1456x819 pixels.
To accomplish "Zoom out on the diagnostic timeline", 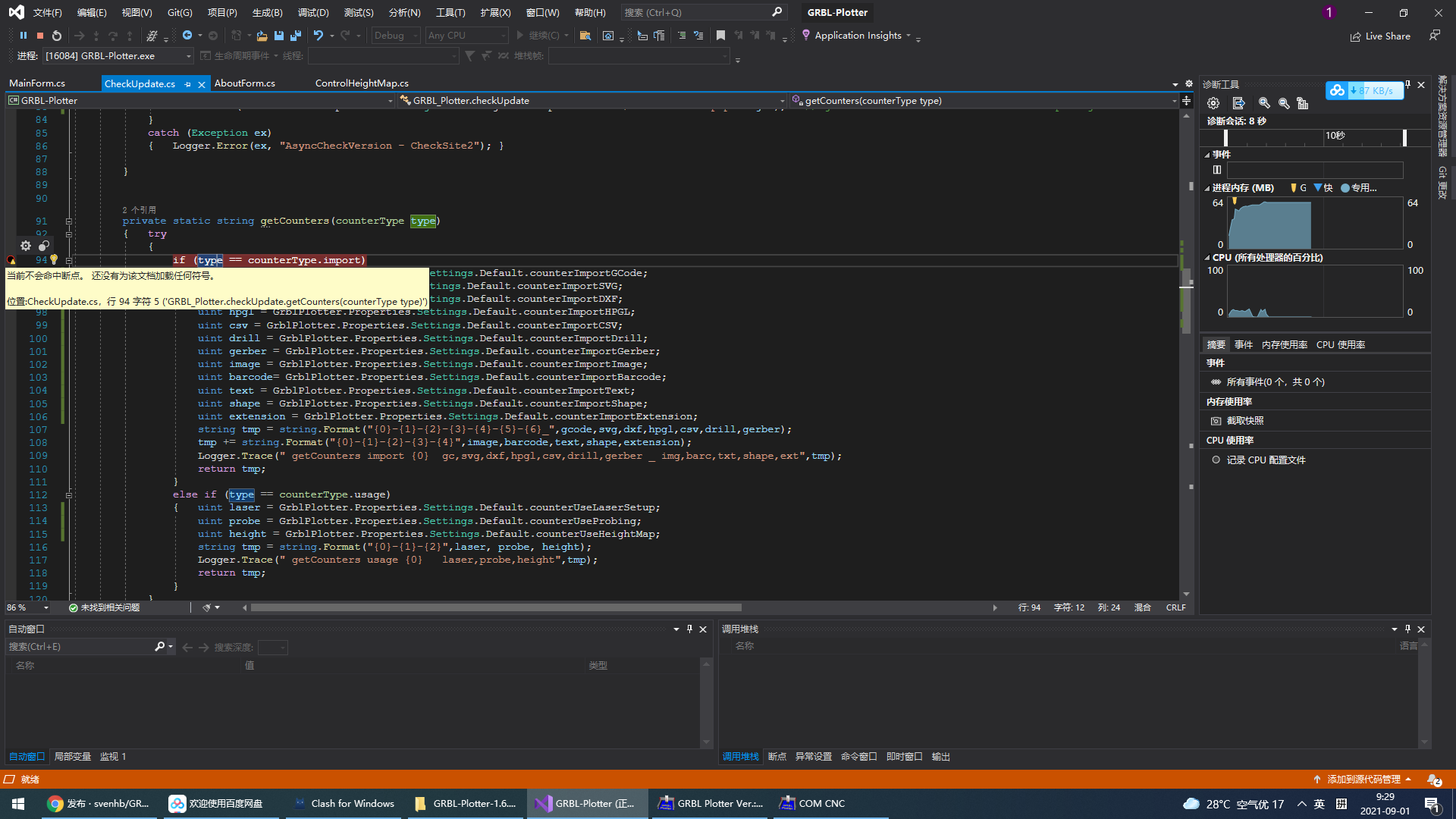I will pos(1284,103).
